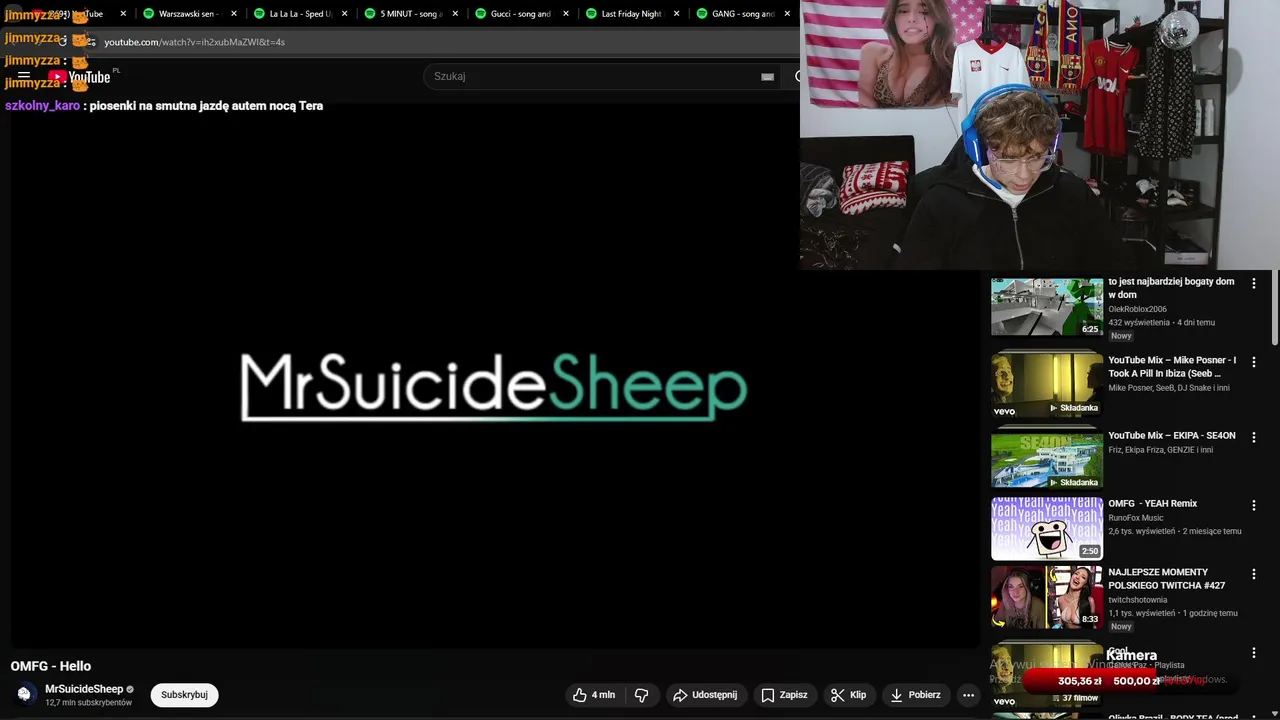The height and width of the screenshot is (720, 1280).
Task: Open 'to jest najbardziej bogaty dom' title
Action: 1171,288
